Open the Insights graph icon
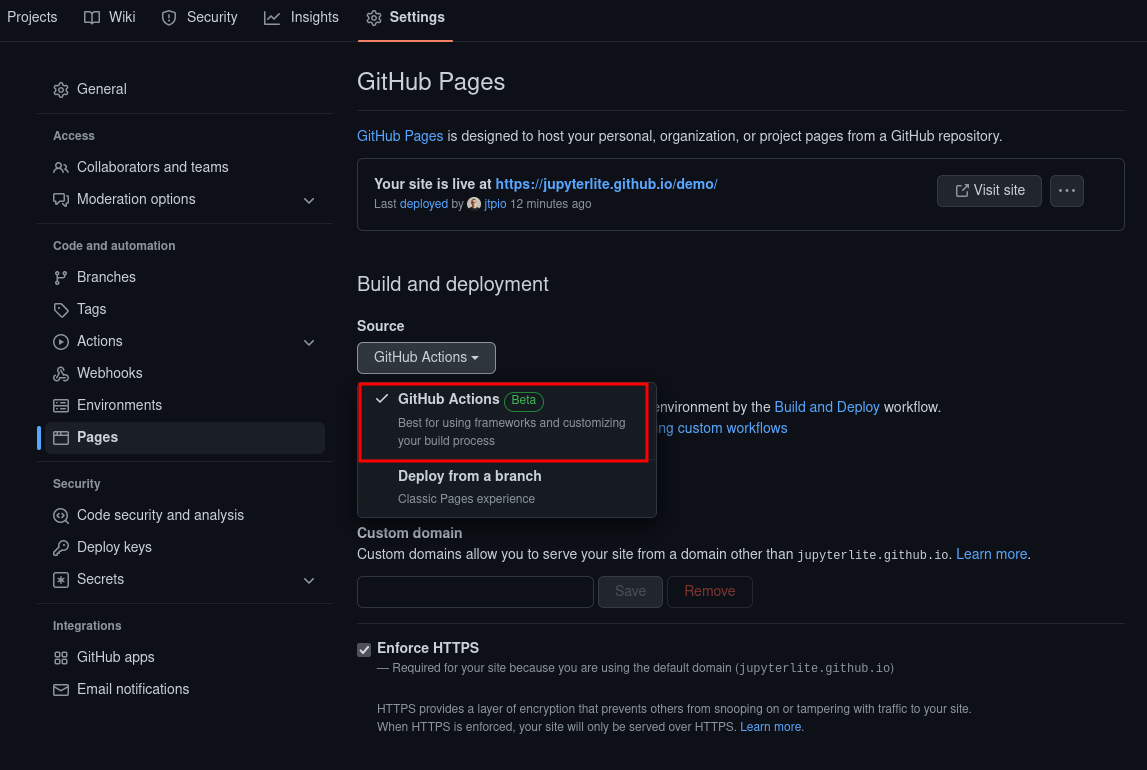Viewport: 1147px width, 770px height. coord(270,17)
